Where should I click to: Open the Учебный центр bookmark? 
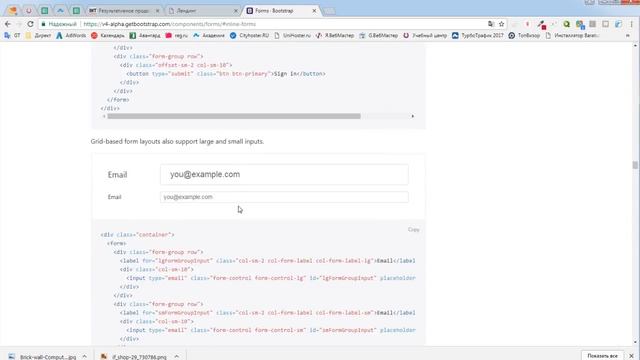425,36
